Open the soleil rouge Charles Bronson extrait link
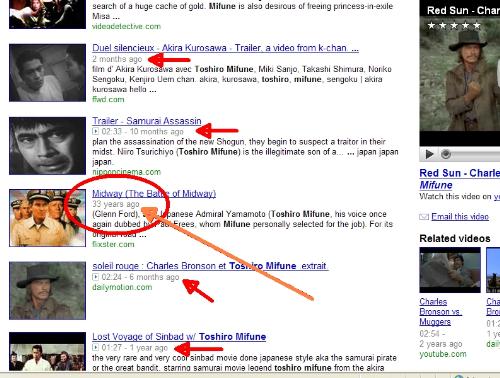The width and height of the screenshot is (500, 378). pos(210,266)
